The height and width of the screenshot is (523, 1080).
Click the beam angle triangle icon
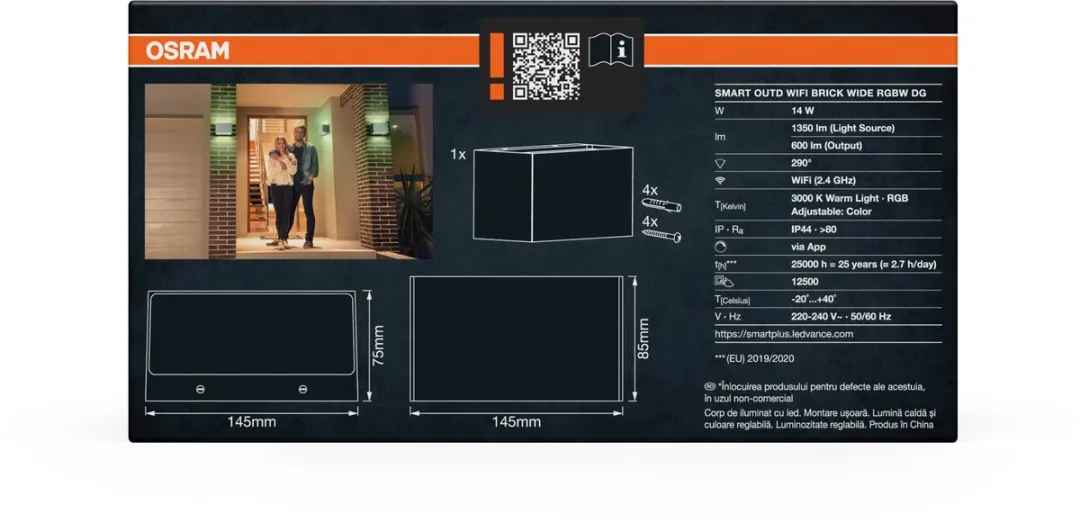pyautogui.click(x=720, y=163)
